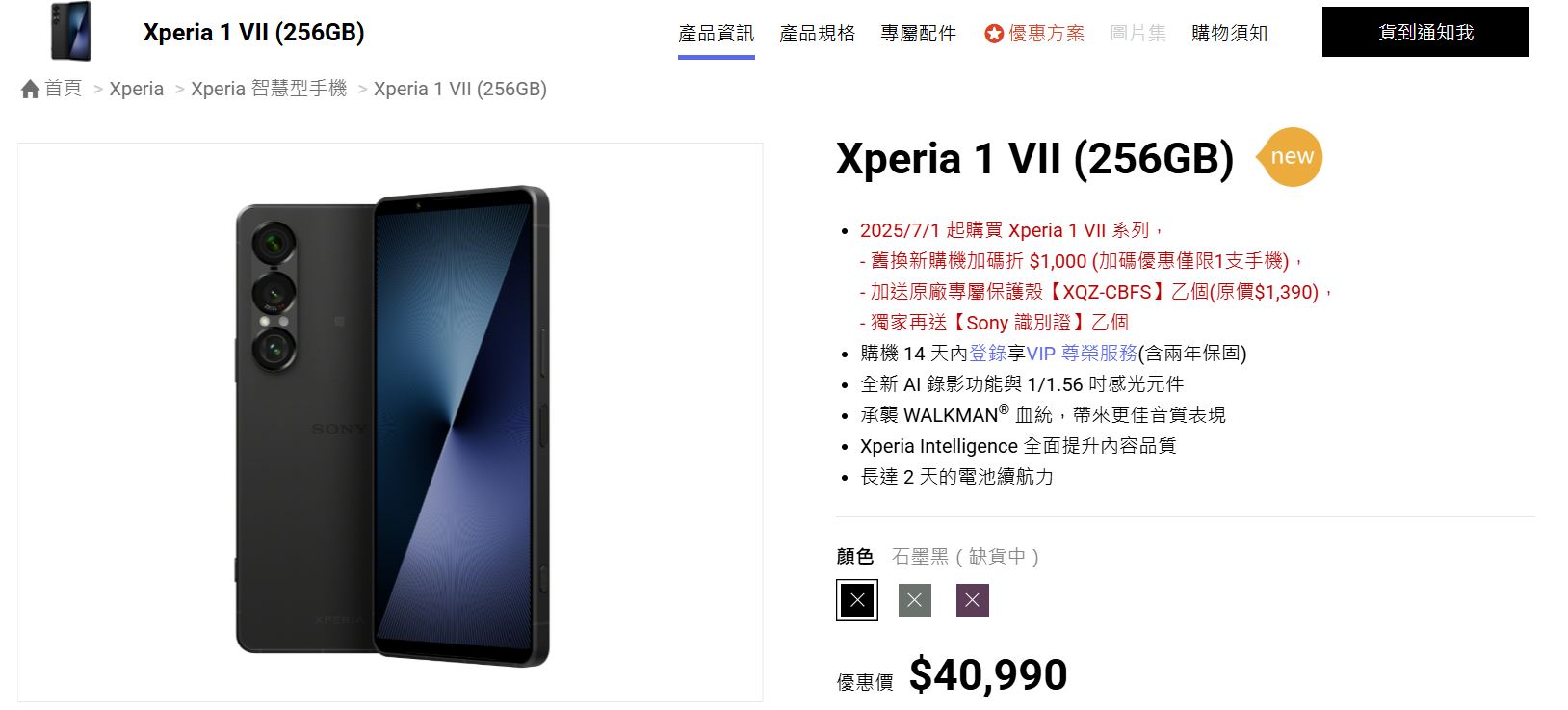This screenshot has width=1568, height=710.
Task: Click the 圖片集 tab
Action: (x=1137, y=34)
